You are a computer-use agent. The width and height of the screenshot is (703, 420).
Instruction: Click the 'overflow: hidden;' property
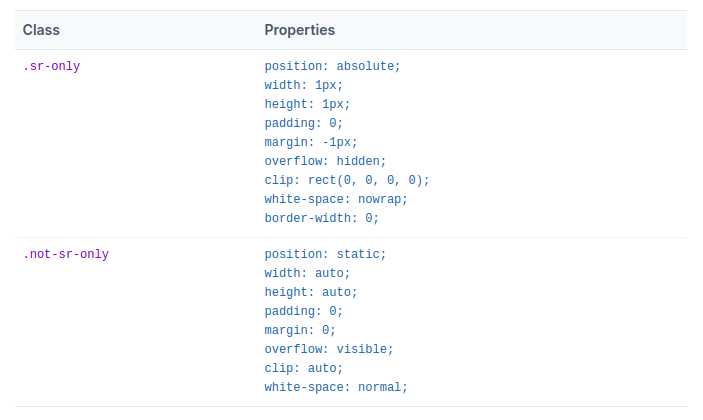point(325,161)
